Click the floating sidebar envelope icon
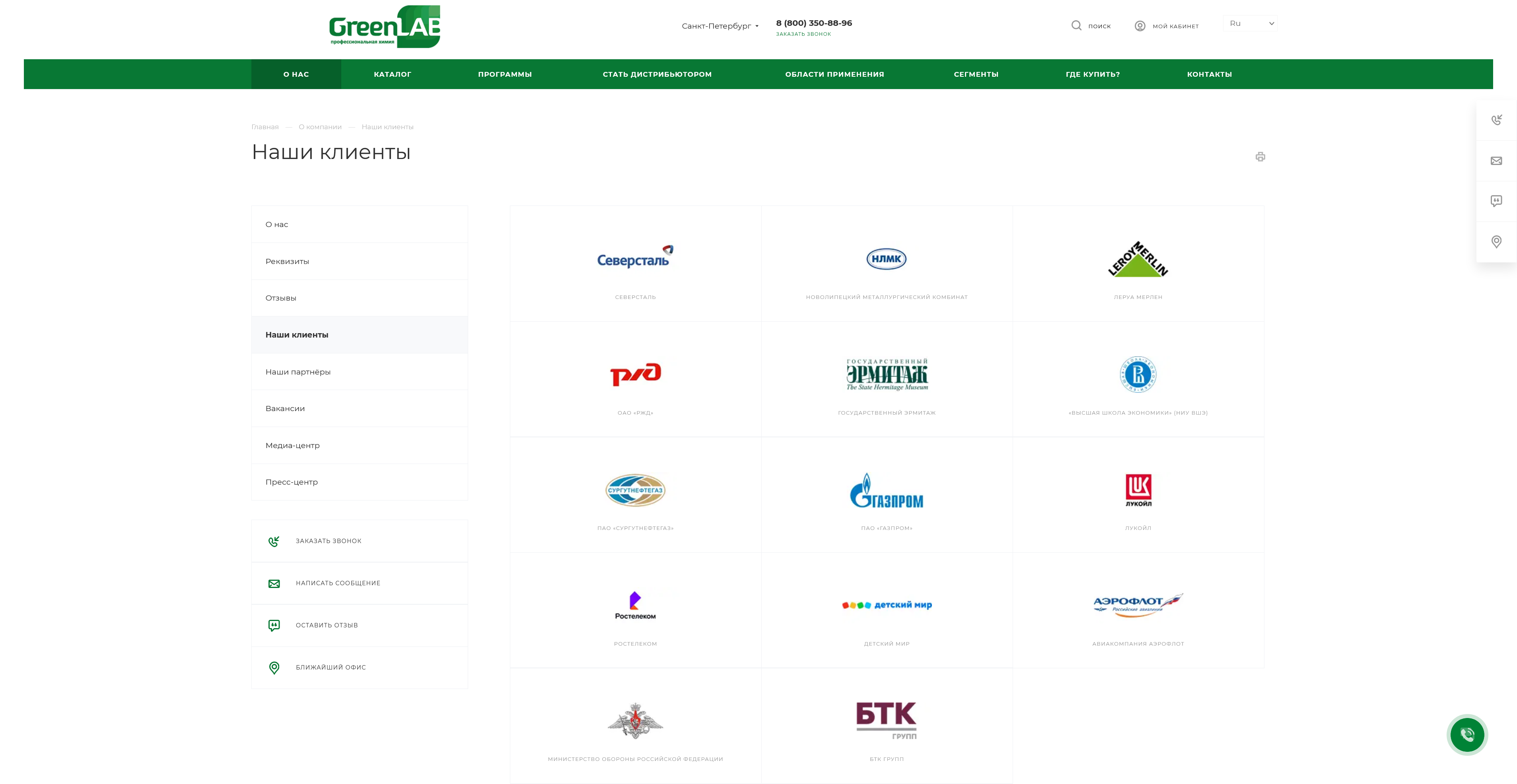This screenshot has height=784, width=1517. point(1496,161)
